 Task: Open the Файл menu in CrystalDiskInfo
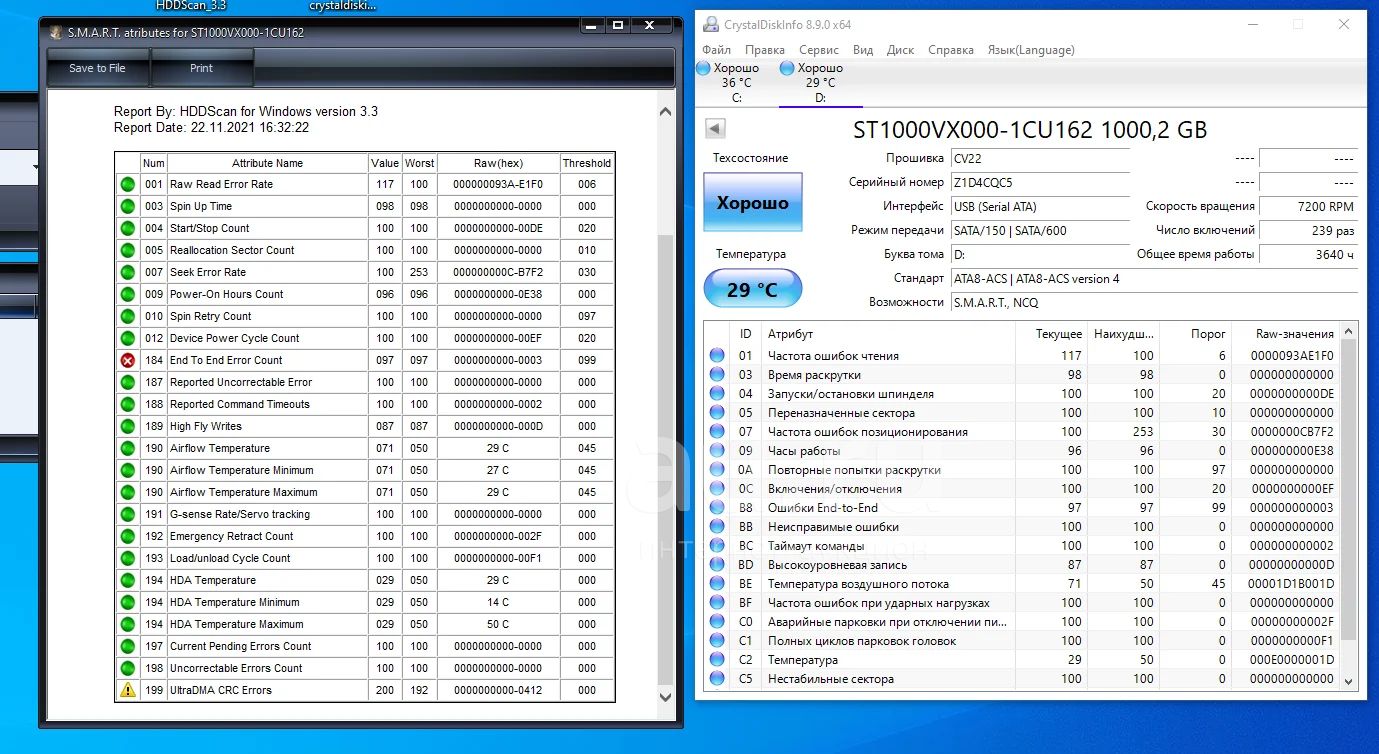point(716,50)
